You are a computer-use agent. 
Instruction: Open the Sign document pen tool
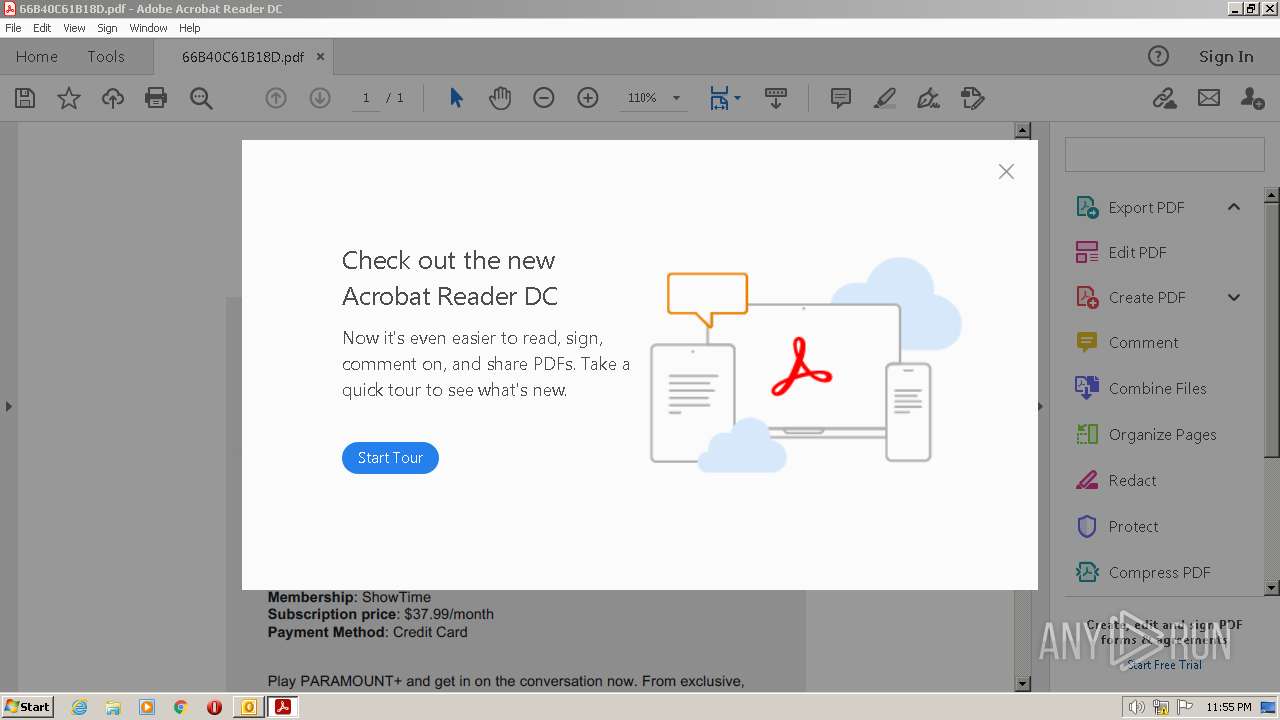click(x=929, y=98)
